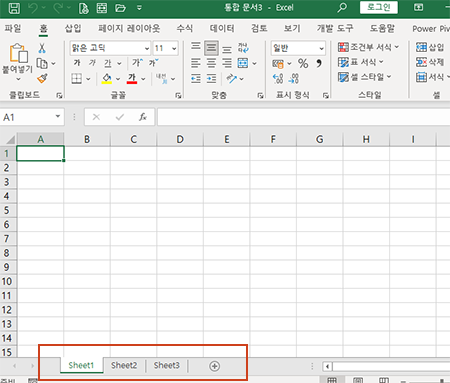Image resolution: width=450 pixels, height=383 pixels.
Task: Toggle bold formatting (가)
Action: pos(77,63)
